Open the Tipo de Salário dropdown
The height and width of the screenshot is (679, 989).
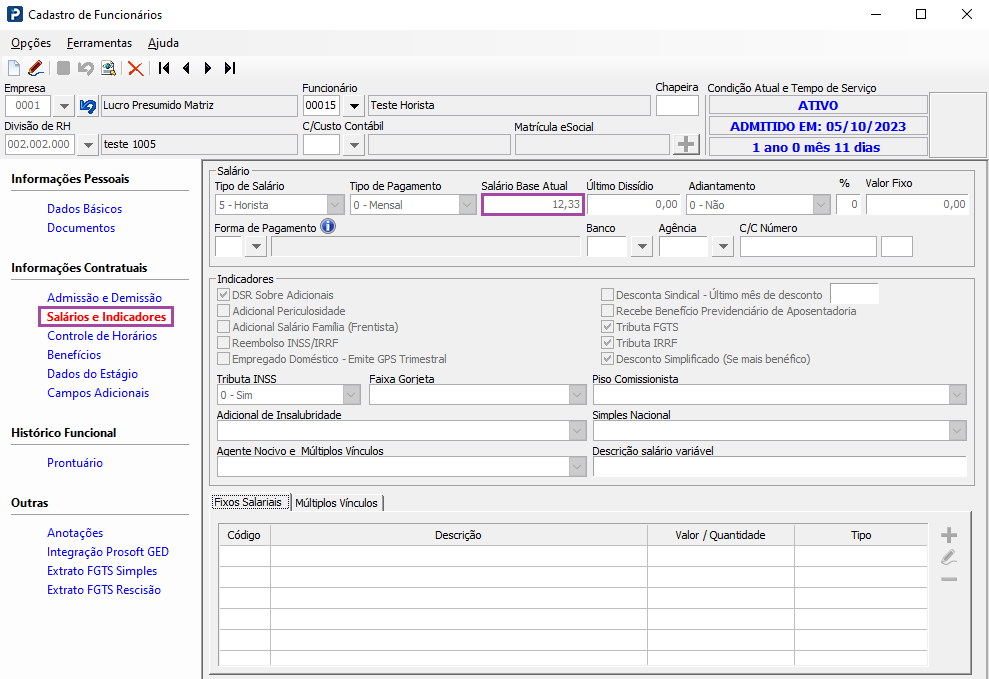point(335,204)
